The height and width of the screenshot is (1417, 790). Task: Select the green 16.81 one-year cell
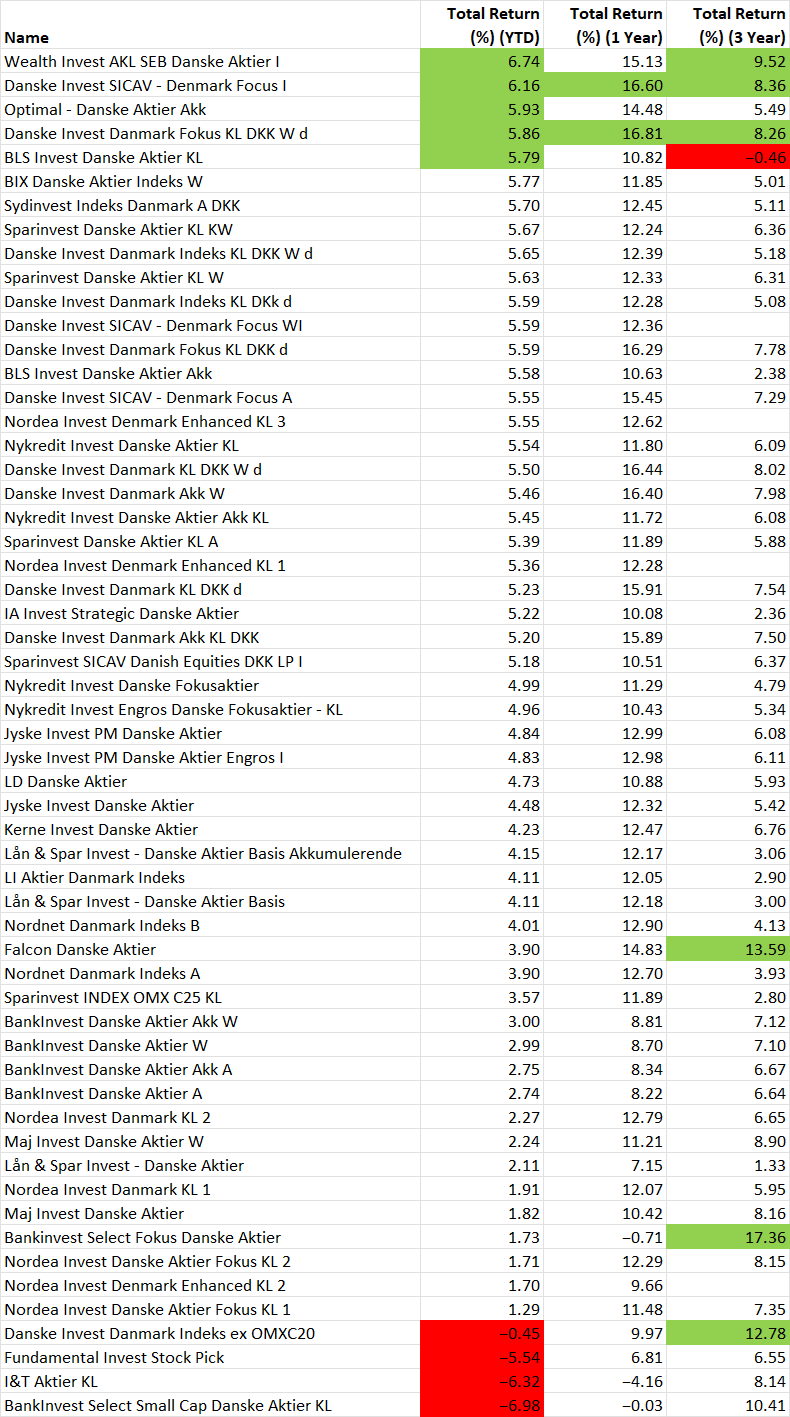605,133
